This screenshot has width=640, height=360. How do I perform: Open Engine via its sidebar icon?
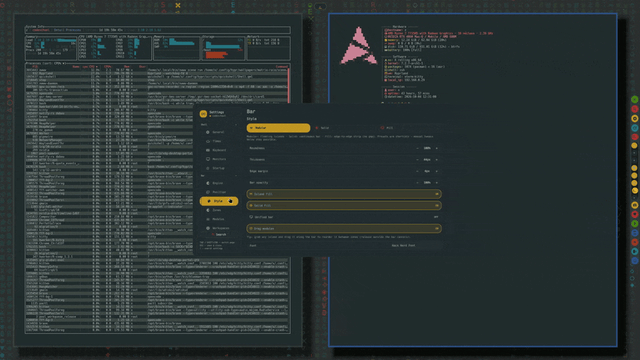208,183
